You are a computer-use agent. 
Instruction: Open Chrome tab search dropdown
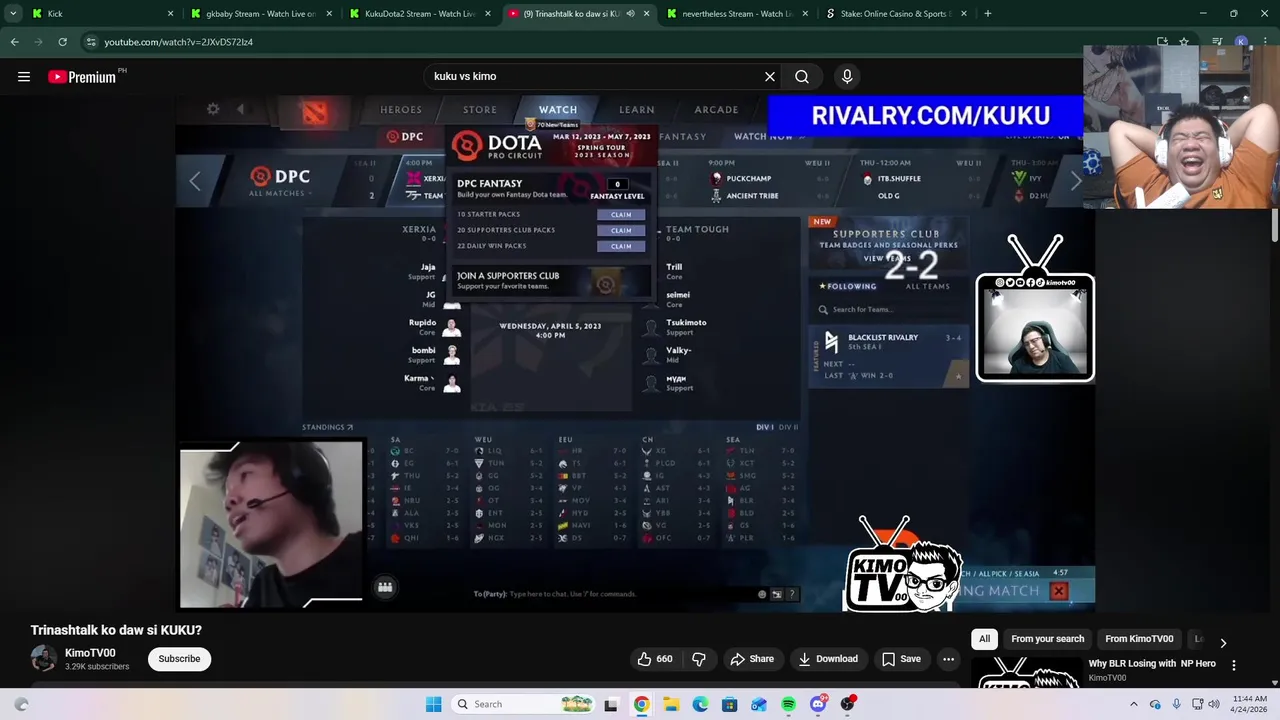pos(13,14)
